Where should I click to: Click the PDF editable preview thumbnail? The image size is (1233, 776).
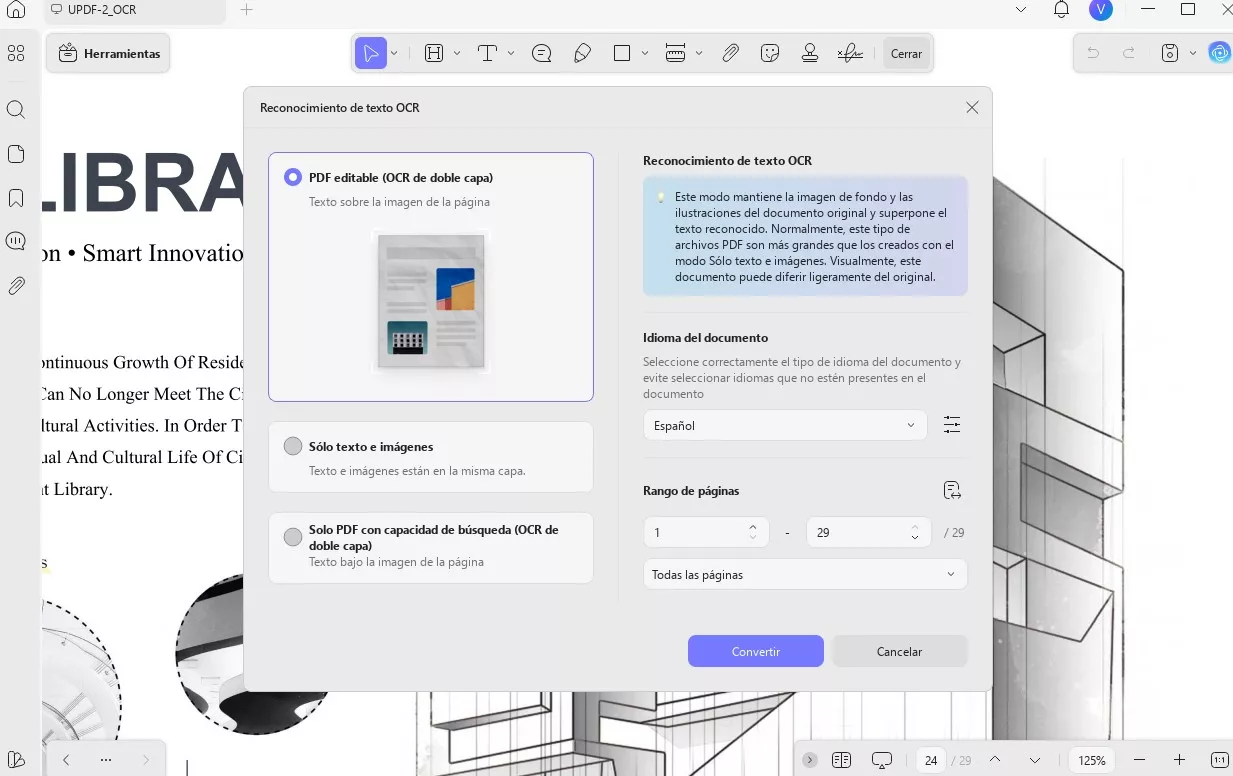(431, 300)
